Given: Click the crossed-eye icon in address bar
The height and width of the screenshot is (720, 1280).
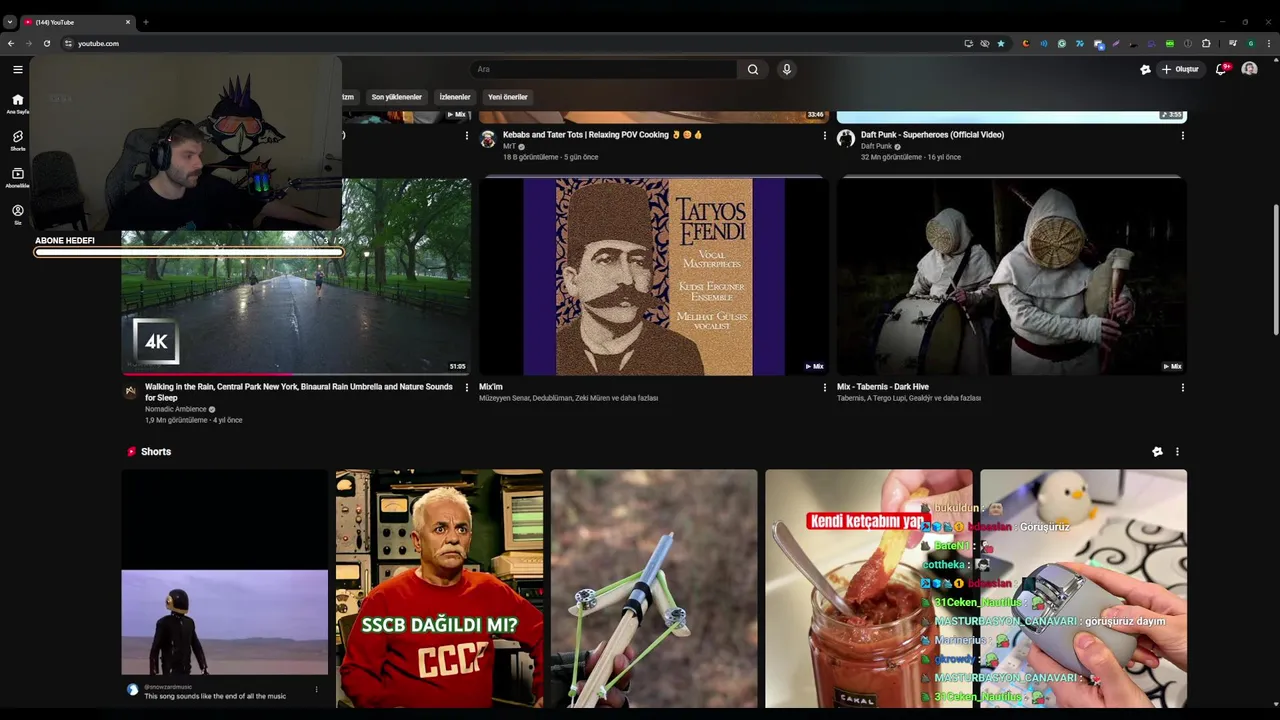Looking at the screenshot, I should [985, 43].
